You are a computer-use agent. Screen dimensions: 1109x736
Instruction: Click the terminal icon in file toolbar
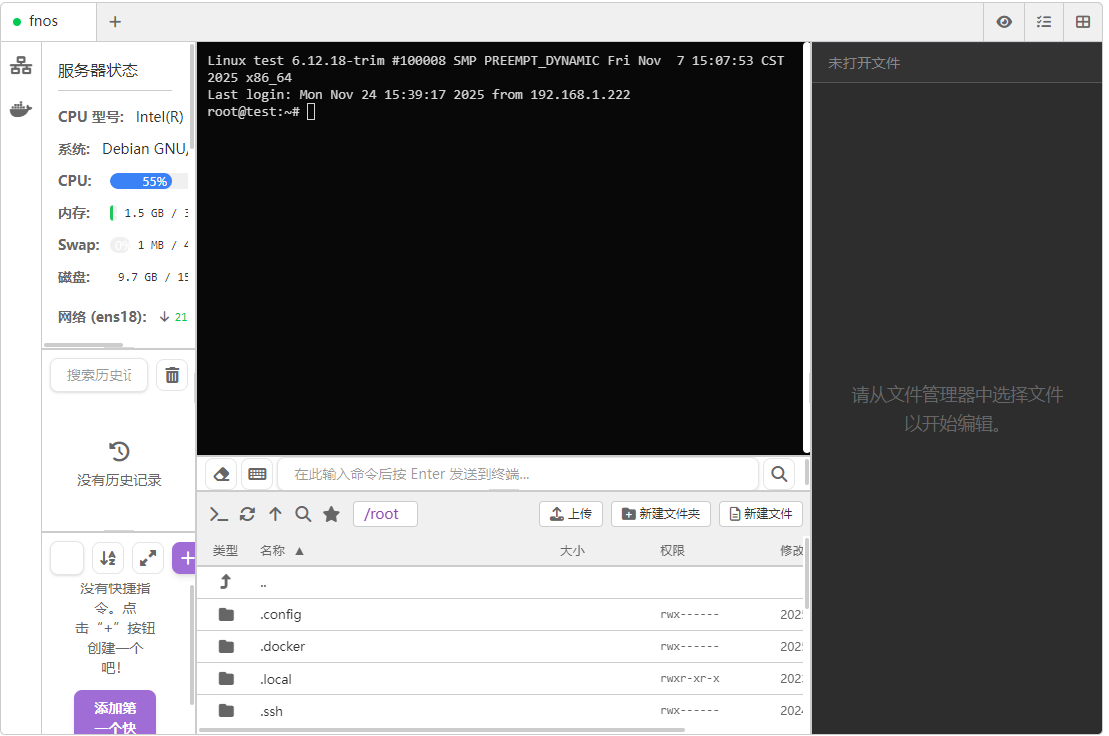click(219, 514)
